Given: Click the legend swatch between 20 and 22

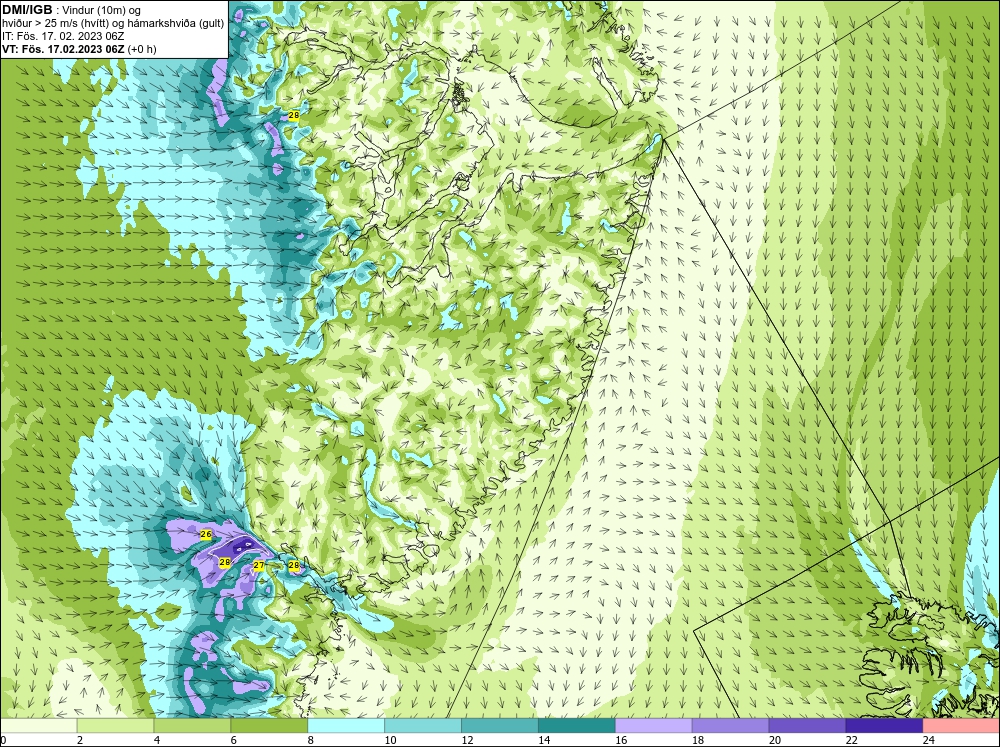Looking at the screenshot, I should pos(807,726).
